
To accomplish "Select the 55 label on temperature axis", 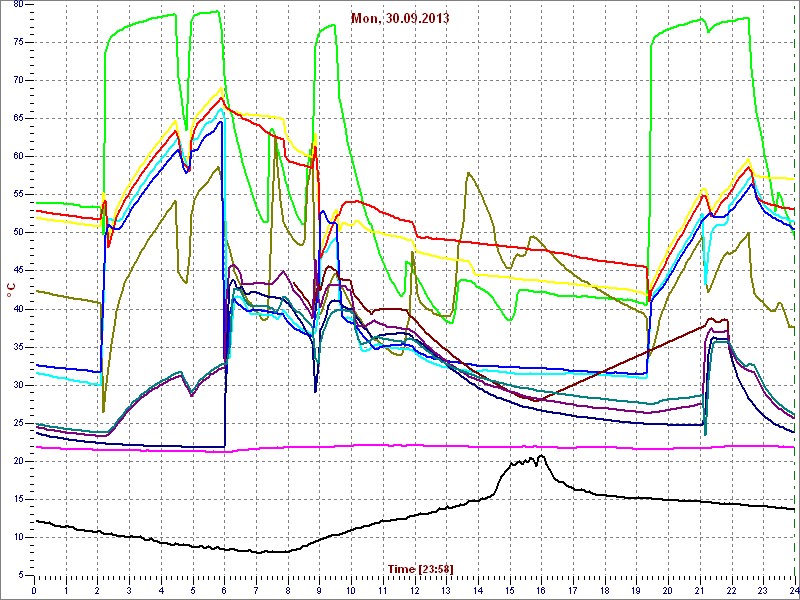I will (17, 195).
